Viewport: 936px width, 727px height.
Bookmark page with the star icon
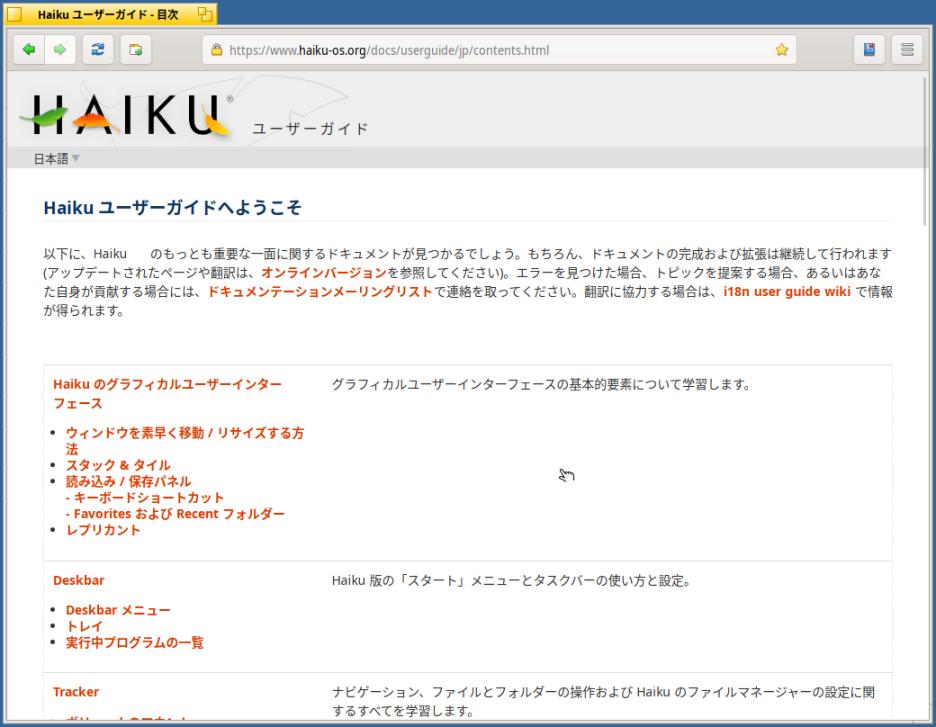coord(781,50)
